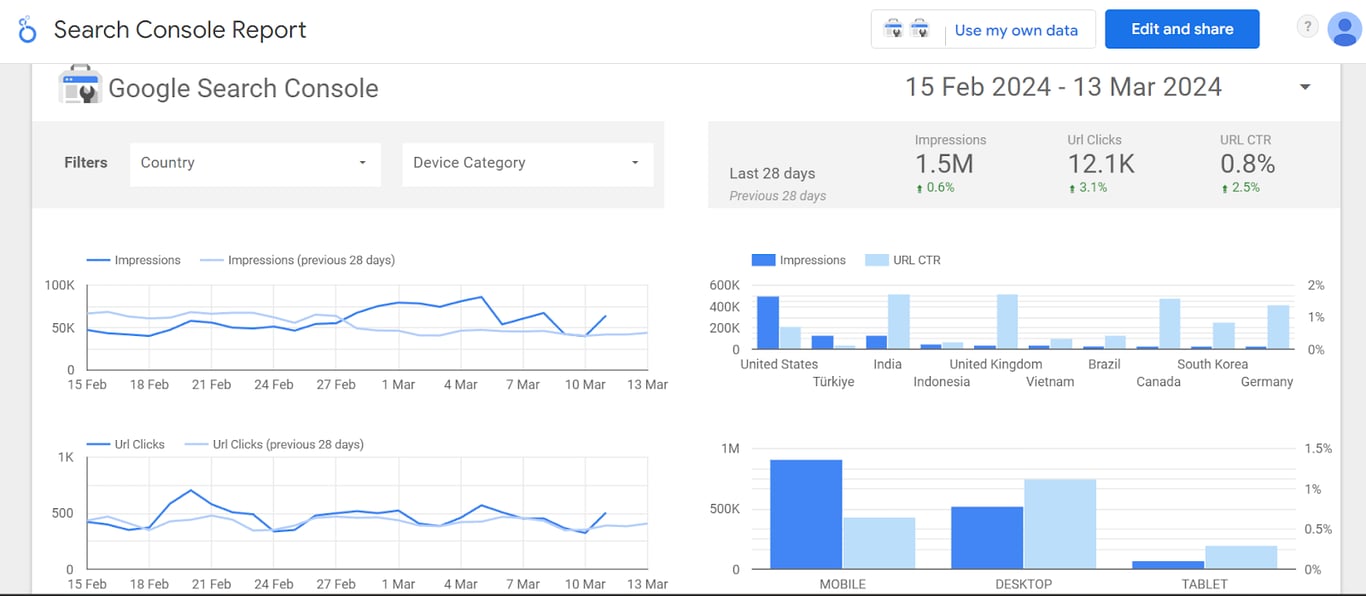Click the DESKTOP URL CTR bar

pos(1060,524)
